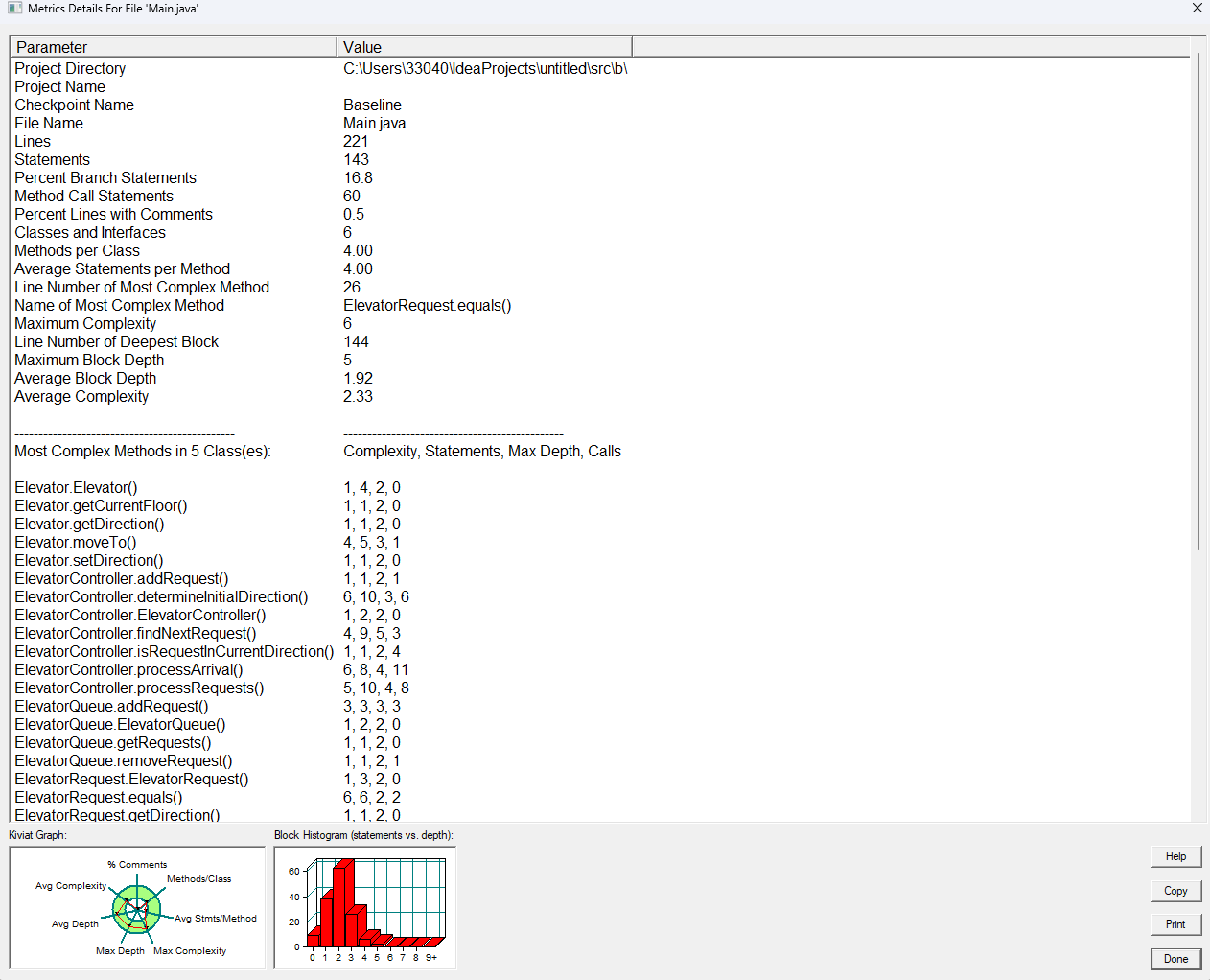Select the Maximum Block Depth row
This screenshot has width=1210, height=980.
(x=321, y=361)
